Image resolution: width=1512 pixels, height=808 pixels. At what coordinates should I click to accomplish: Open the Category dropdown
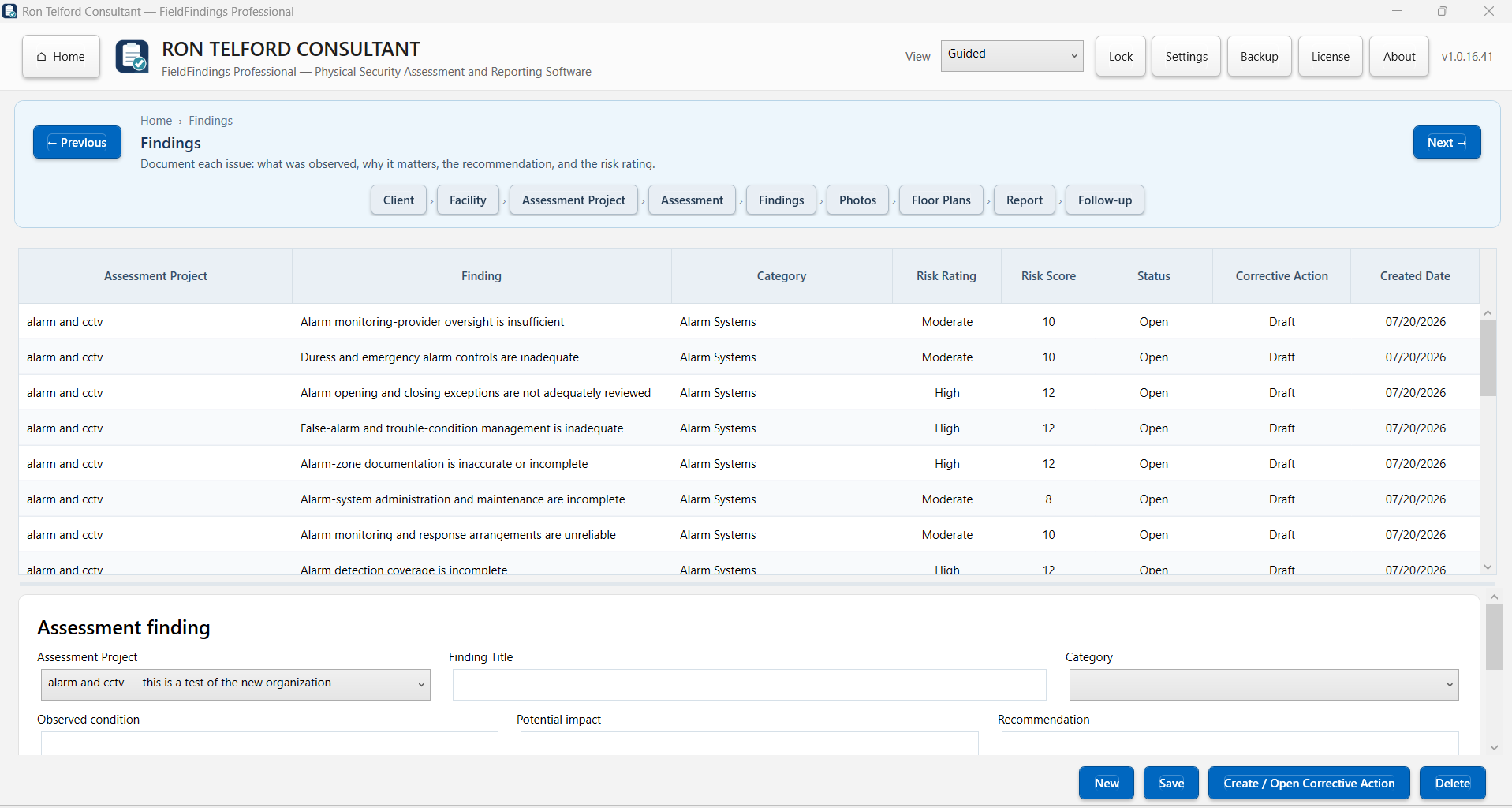[x=1264, y=684]
